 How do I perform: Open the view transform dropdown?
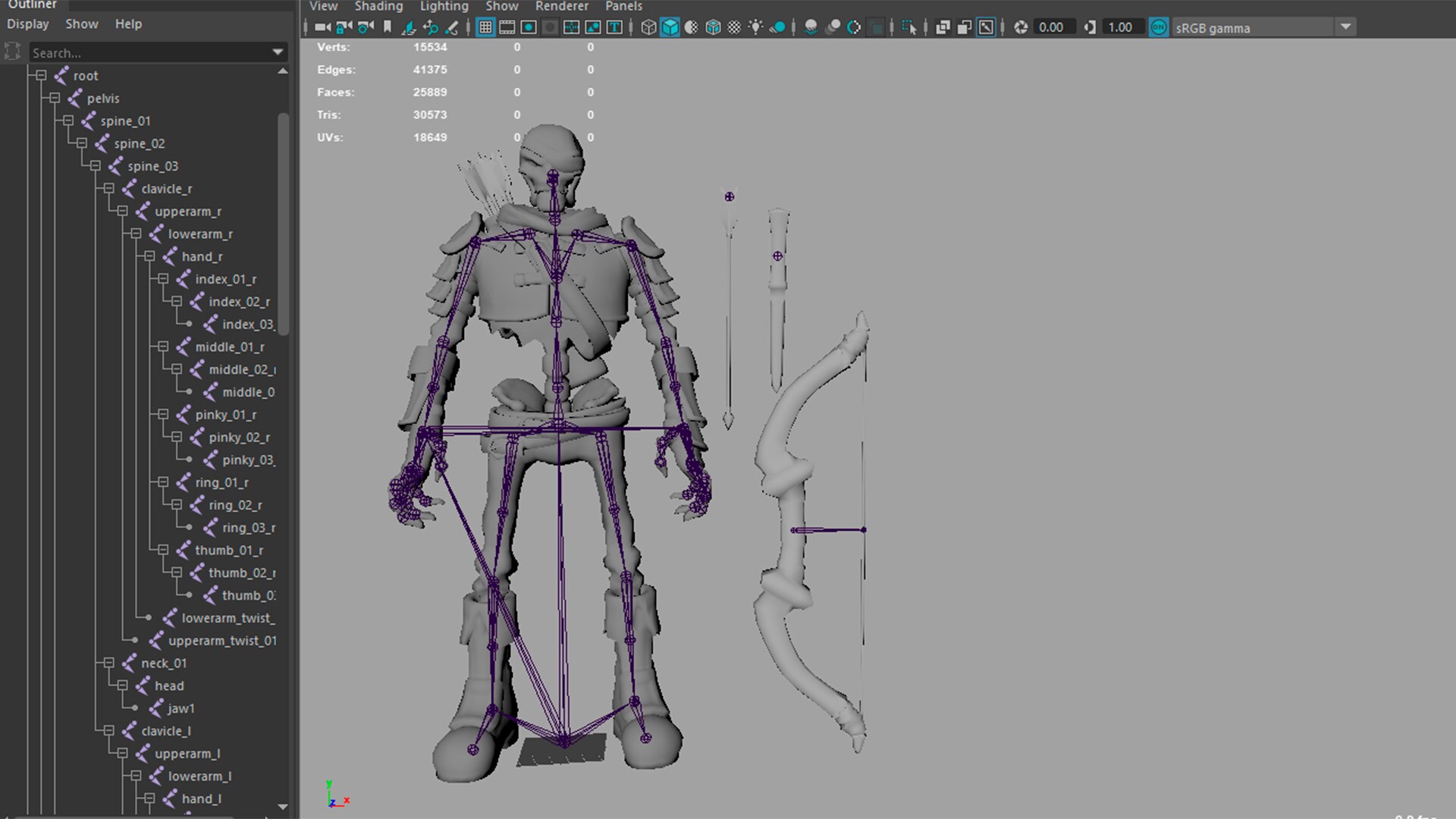[x=1346, y=27]
